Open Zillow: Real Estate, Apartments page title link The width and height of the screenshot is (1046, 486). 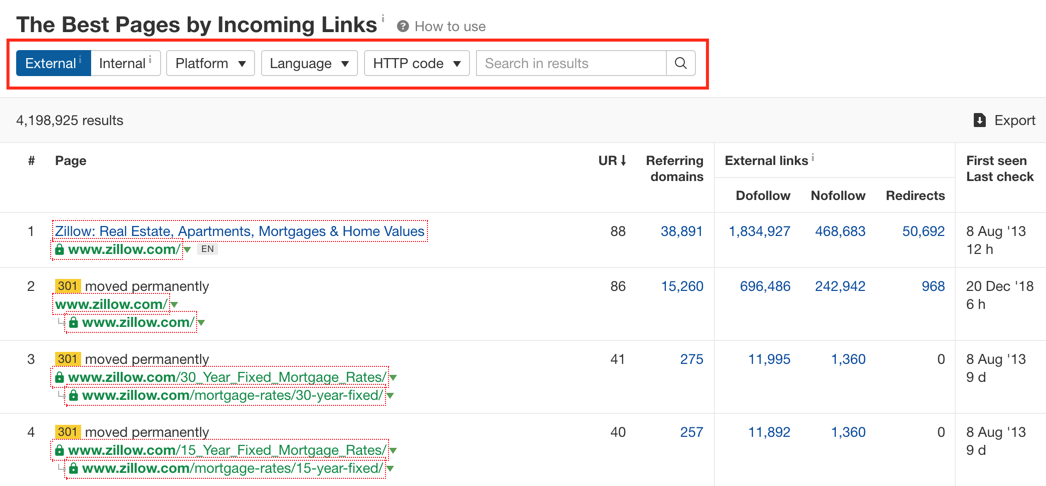(x=239, y=231)
